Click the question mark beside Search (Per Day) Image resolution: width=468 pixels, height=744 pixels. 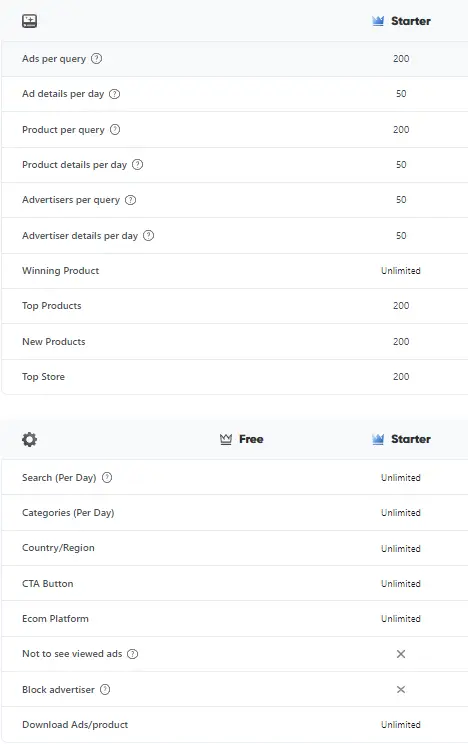click(x=107, y=477)
